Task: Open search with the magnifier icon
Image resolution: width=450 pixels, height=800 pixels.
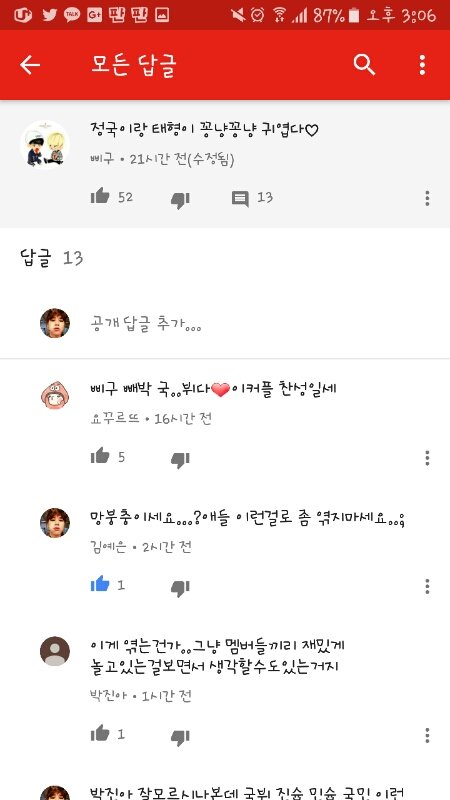Action: 364,65
